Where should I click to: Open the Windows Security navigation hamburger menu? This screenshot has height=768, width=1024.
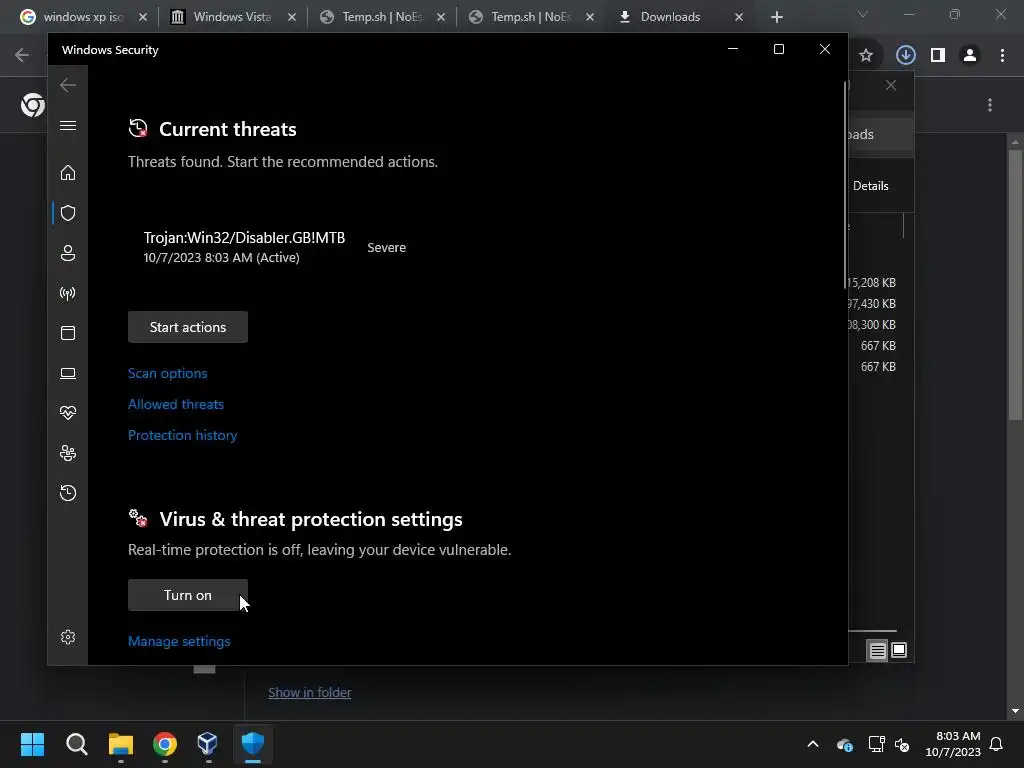[x=68, y=125]
